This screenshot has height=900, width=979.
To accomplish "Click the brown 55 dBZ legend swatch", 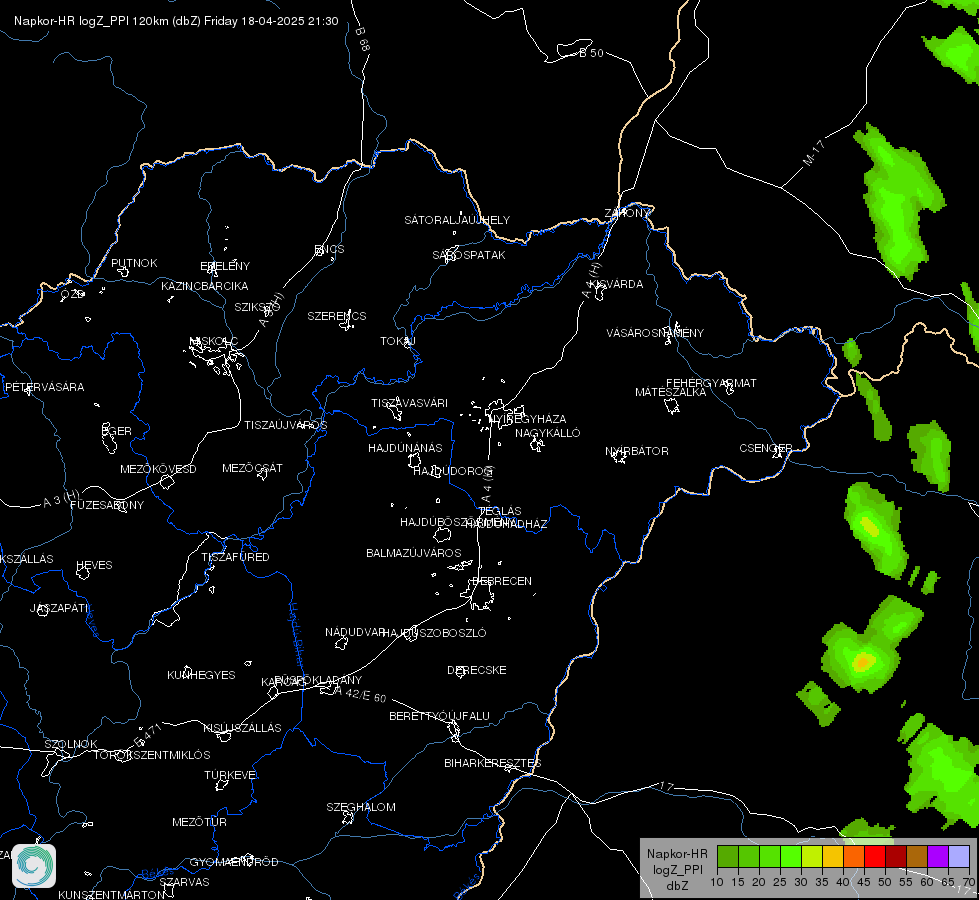I will 917,857.
